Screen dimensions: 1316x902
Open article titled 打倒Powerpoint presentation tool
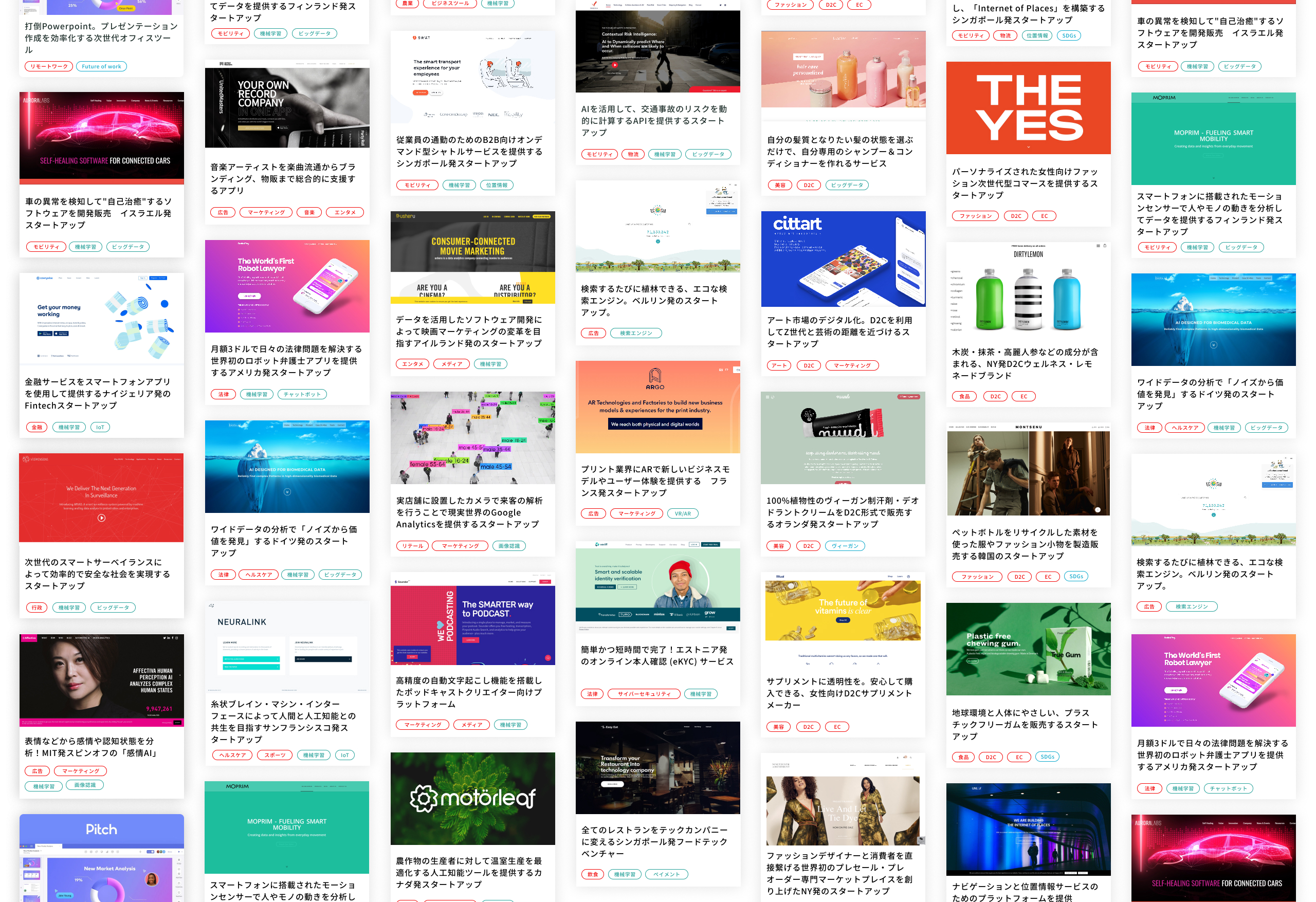pyautogui.click(x=101, y=38)
